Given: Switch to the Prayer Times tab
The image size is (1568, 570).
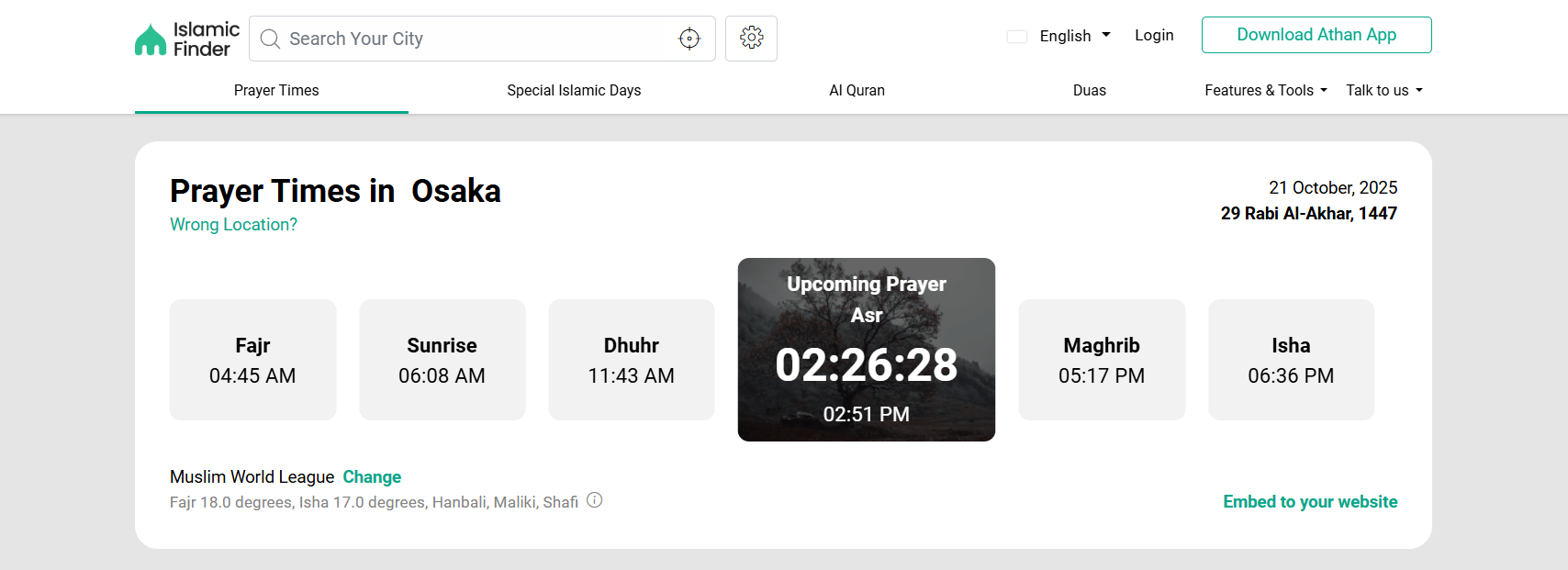Looking at the screenshot, I should (x=276, y=90).
